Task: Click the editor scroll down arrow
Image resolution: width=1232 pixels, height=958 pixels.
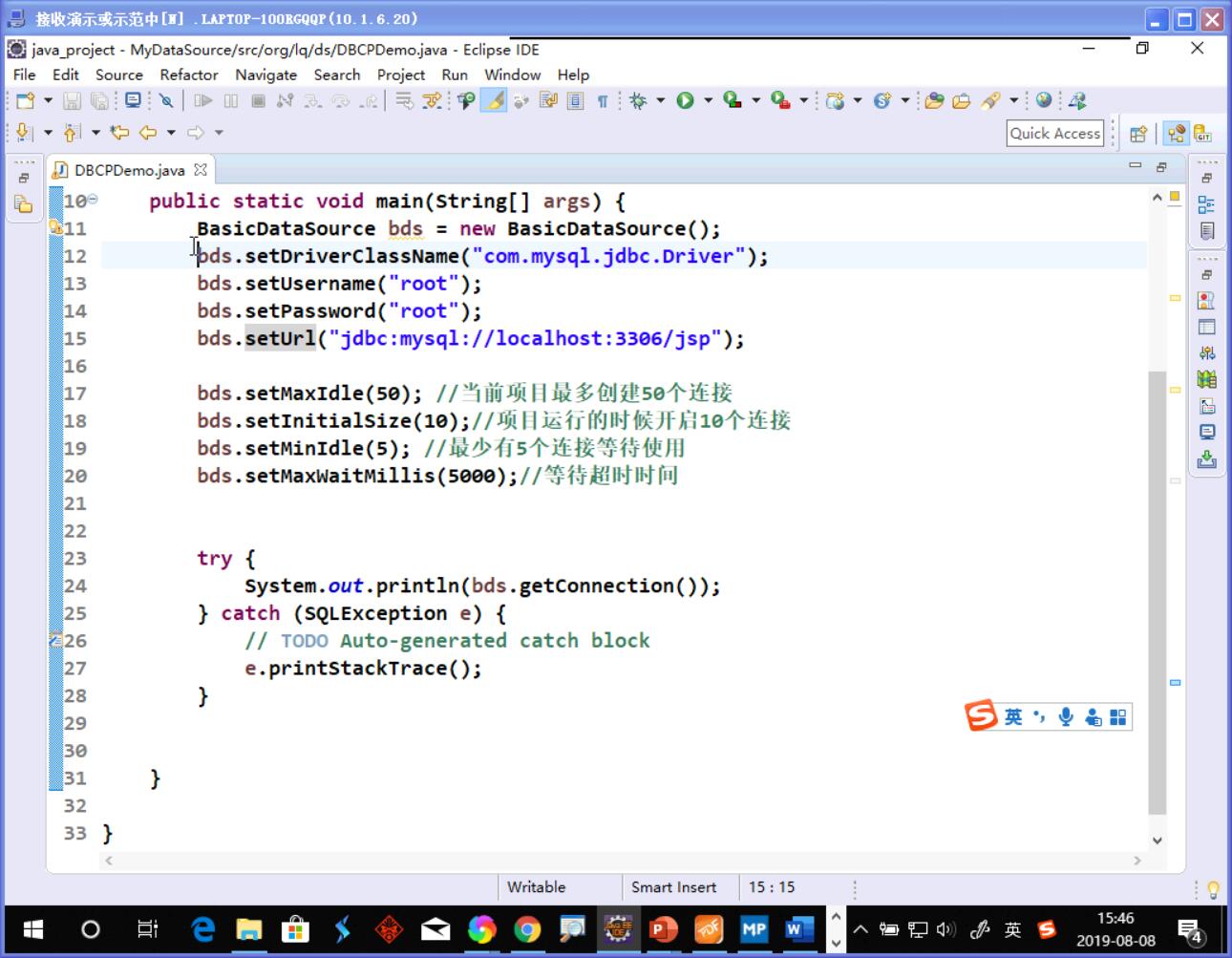Action: [1157, 841]
